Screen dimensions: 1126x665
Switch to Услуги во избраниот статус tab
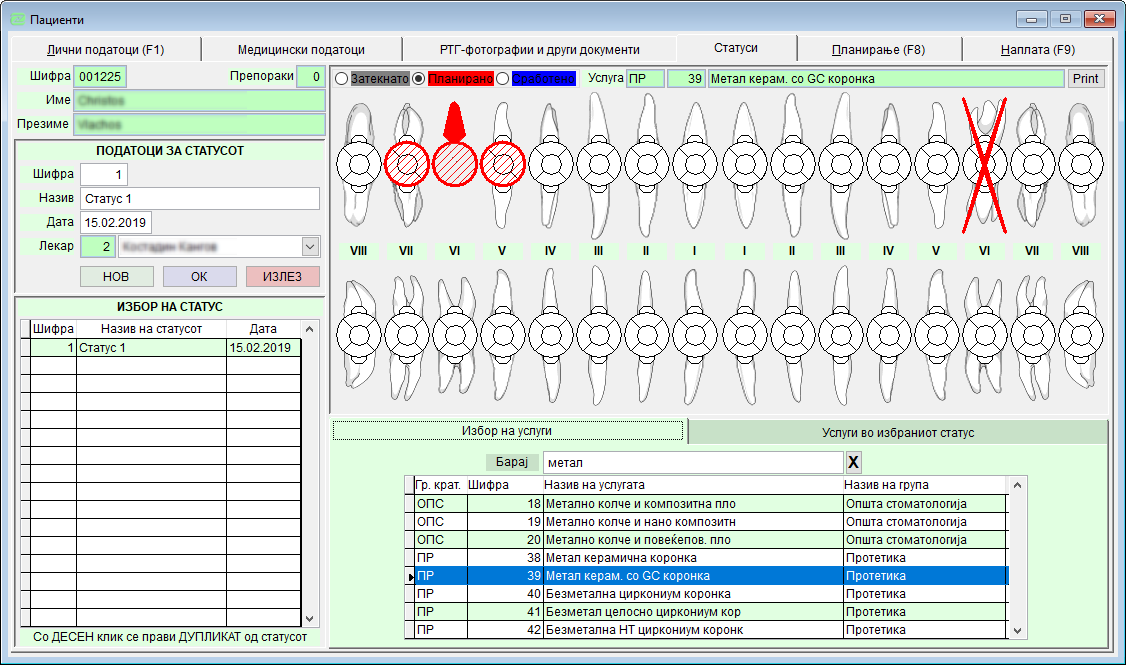click(898, 432)
